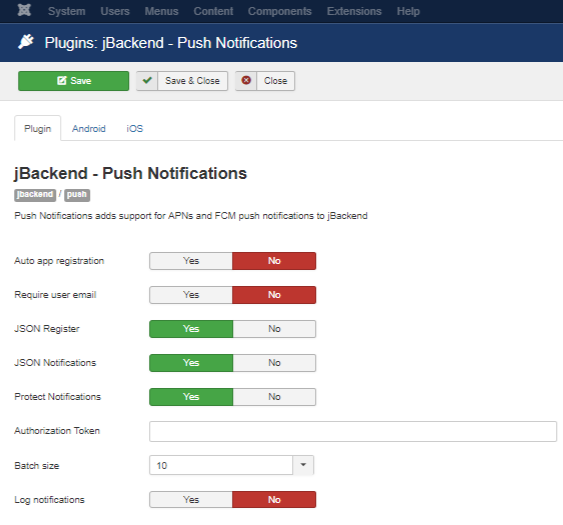Set Auto app registration to Yes
The height and width of the screenshot is (525, 563).
point(191,261)
